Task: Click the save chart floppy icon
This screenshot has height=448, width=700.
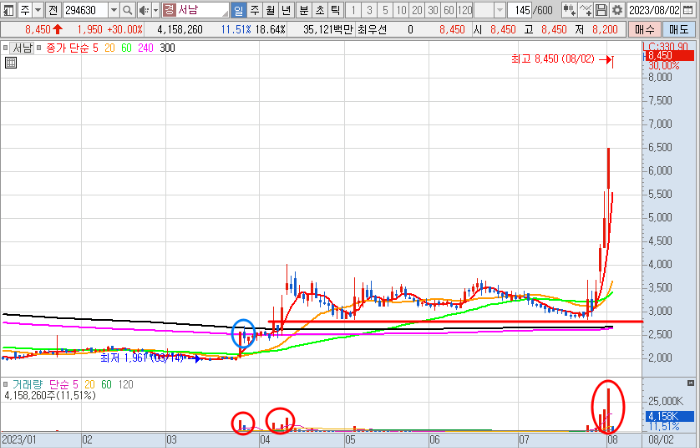Action: tap(601, 10)
